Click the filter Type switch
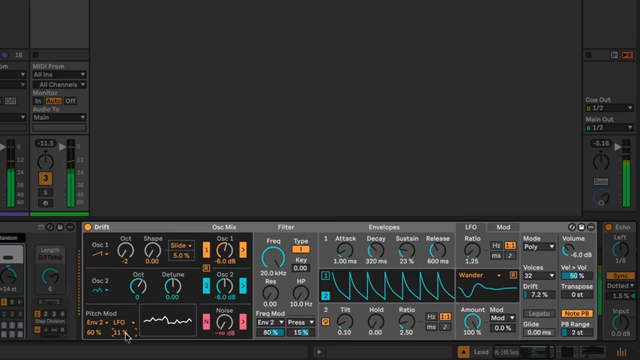 [x=301, y=249]
